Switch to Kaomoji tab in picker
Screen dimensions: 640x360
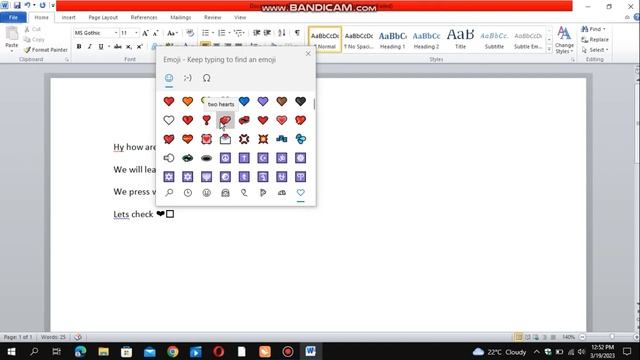(x=187, y=78)
